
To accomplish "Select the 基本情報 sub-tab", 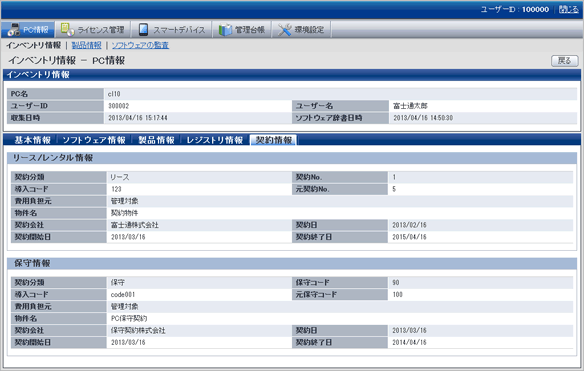I will click(x=32, y=140).
